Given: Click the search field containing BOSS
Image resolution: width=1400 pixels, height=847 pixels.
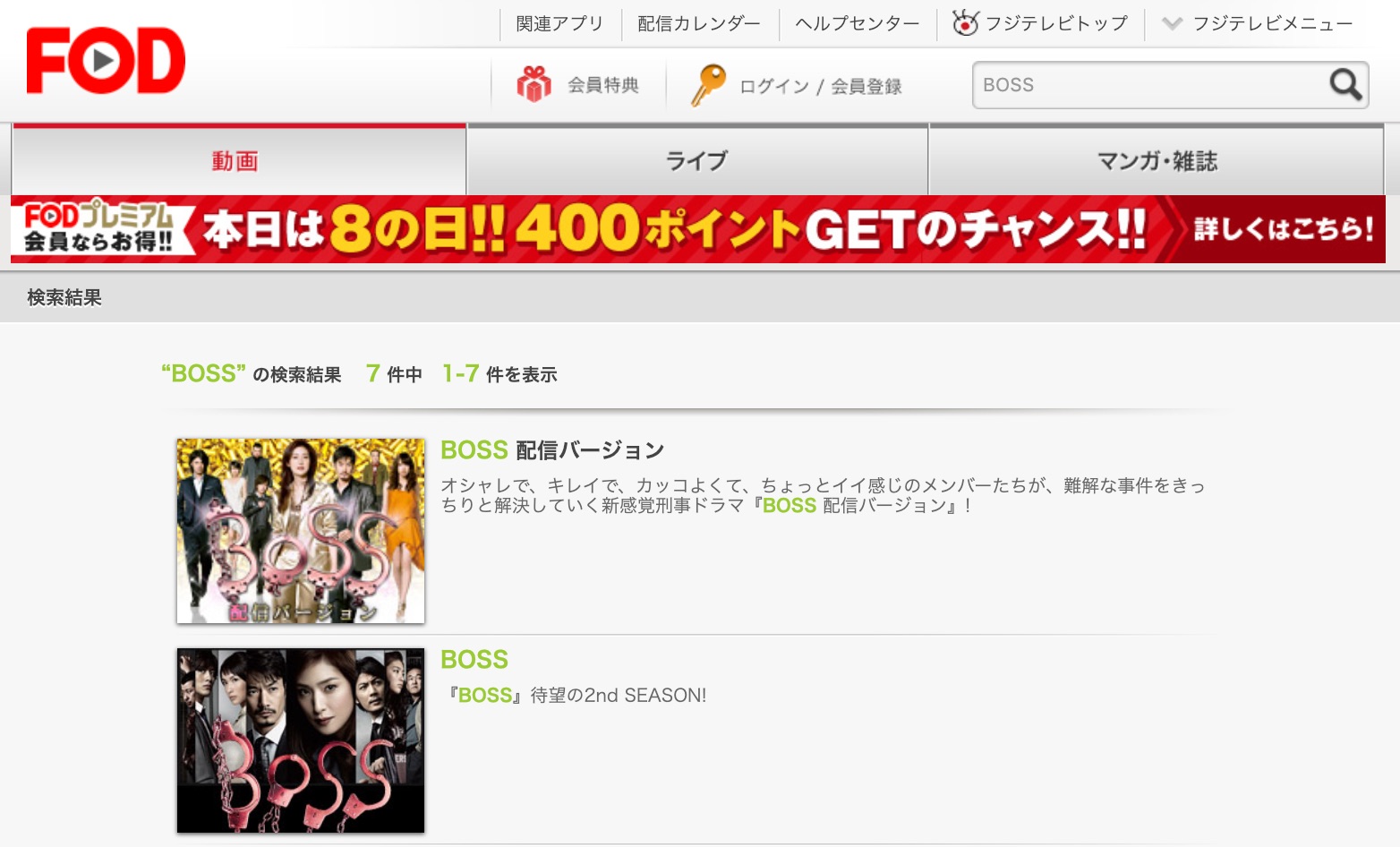Looking at the screenshot, I should pyautogui.click(x=1150, y=85).
